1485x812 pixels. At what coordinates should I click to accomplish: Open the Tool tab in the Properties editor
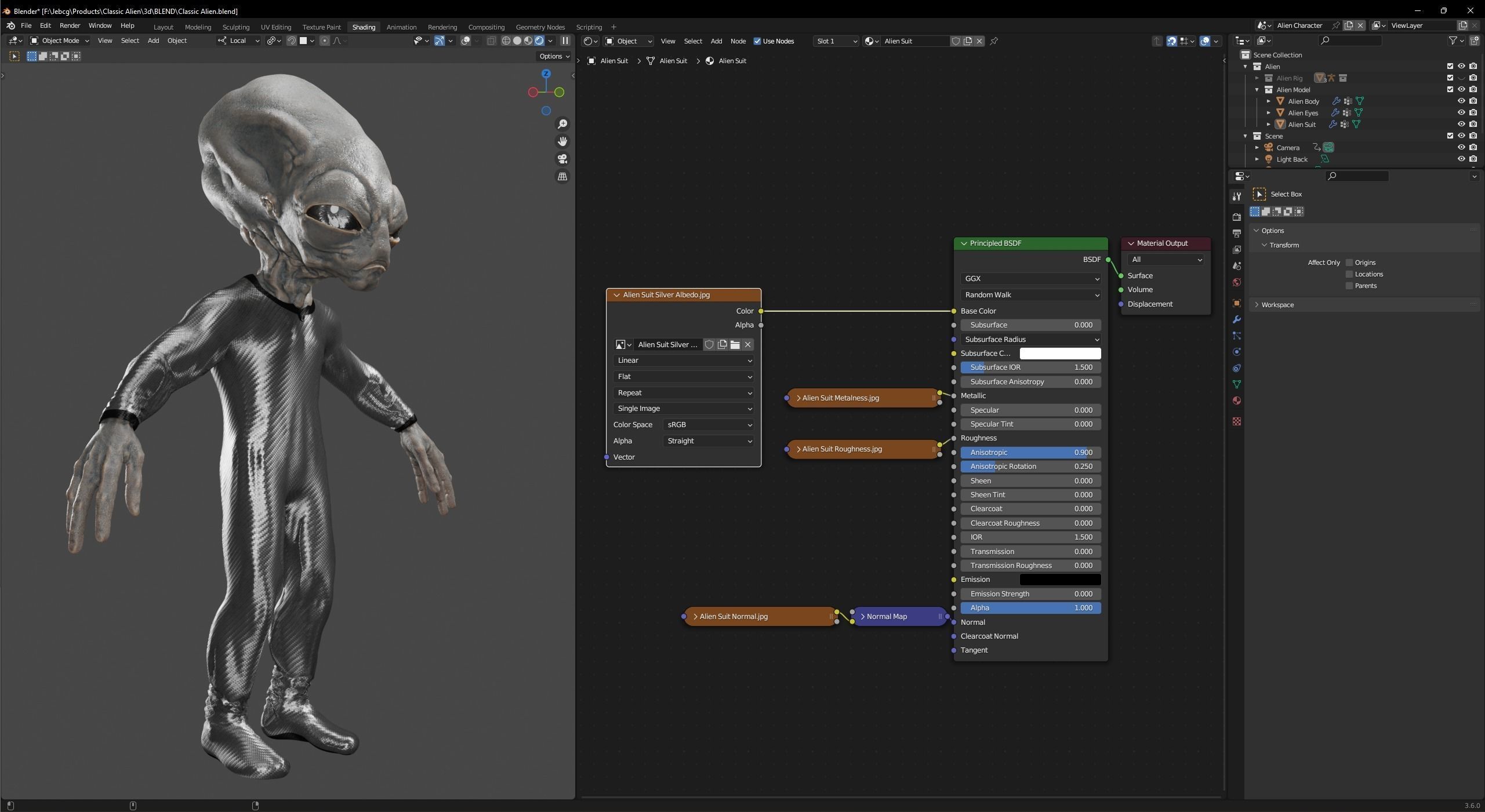coord(1237,196)
